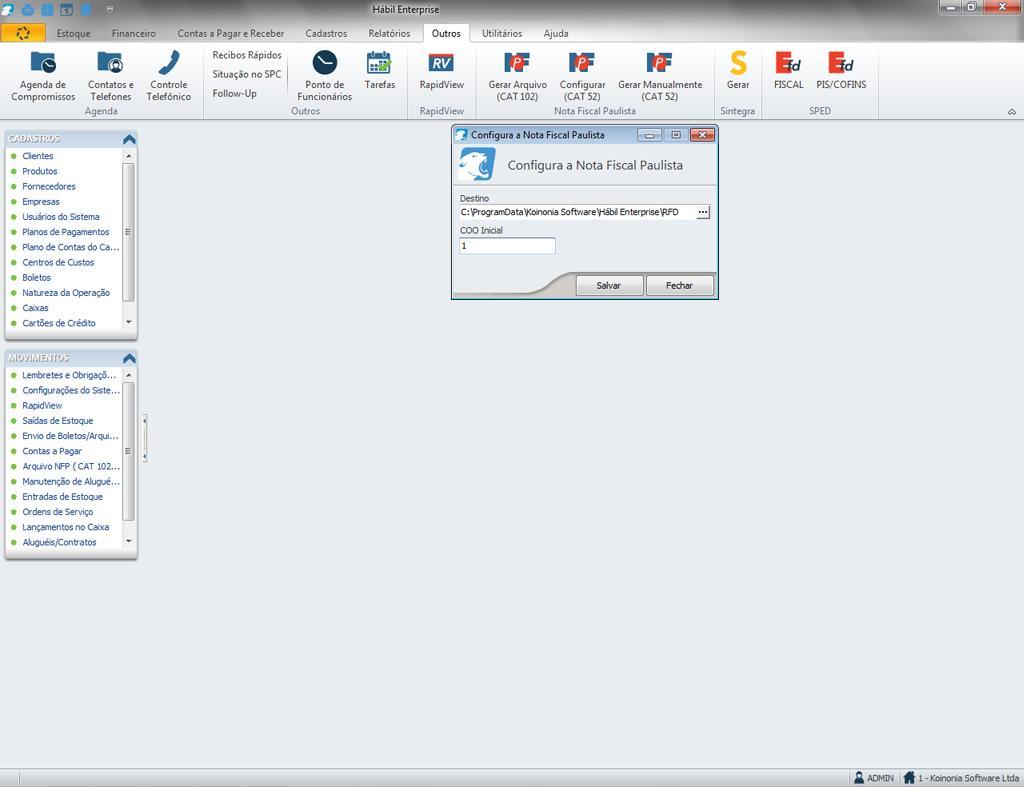Close the dialog with the red X
This screenshot has height=787, width=1024.
tap(702, 135)
